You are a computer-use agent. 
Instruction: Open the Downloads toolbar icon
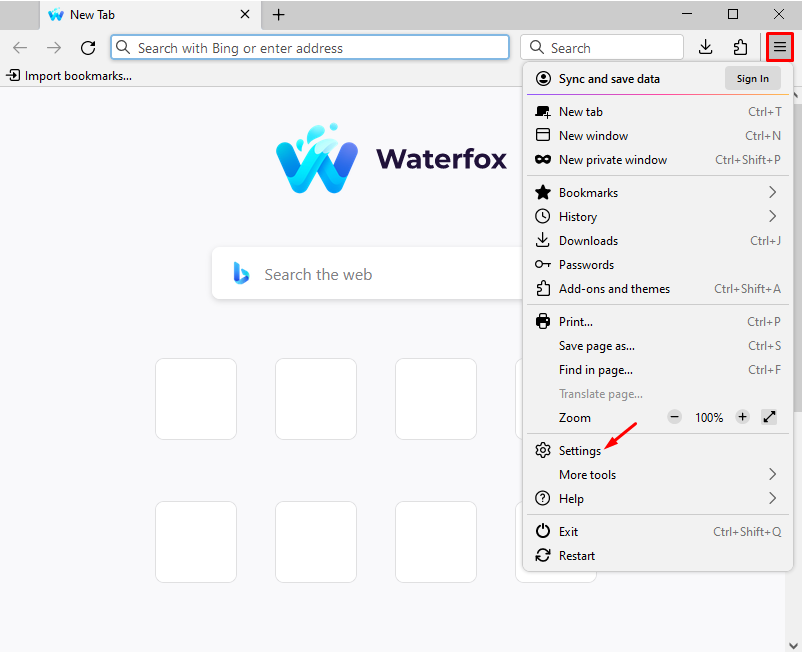click(705, 48)
